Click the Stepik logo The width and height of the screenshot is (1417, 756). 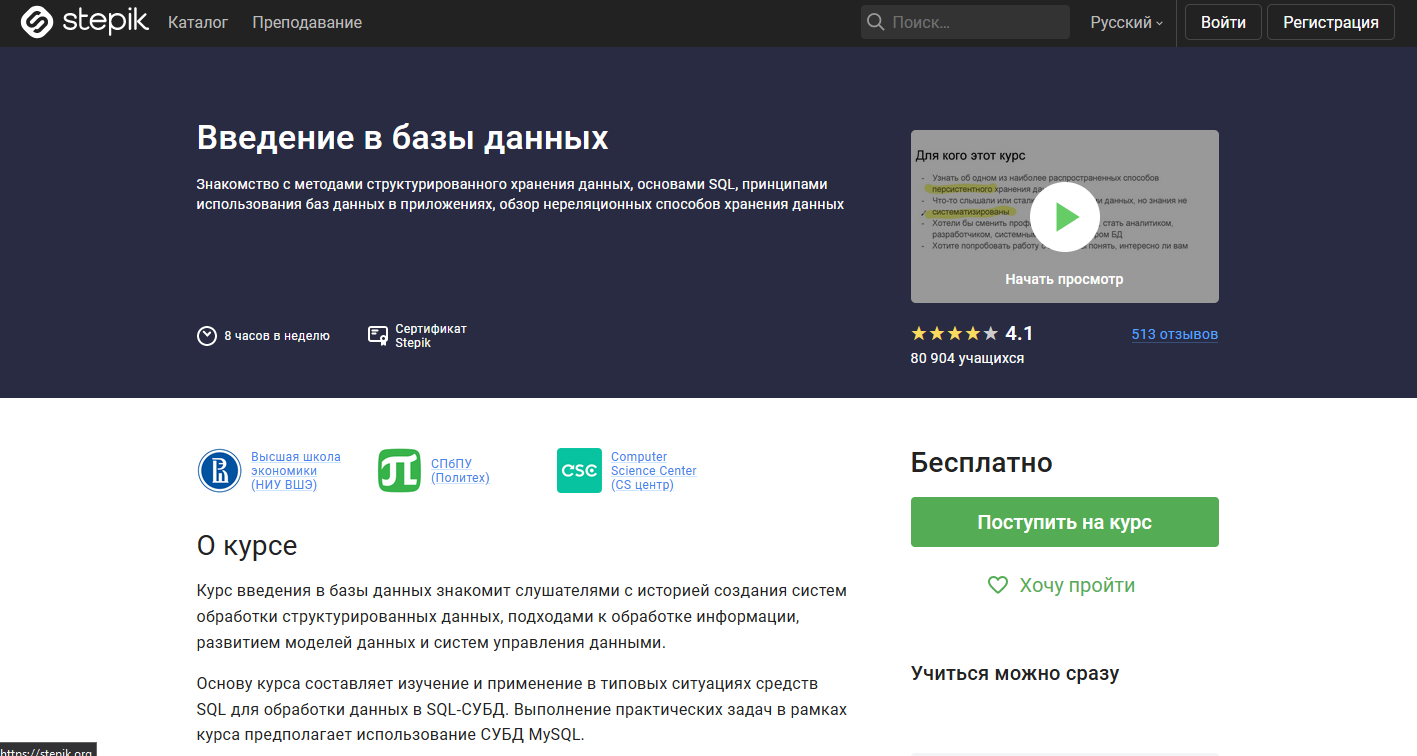point(84,21)
